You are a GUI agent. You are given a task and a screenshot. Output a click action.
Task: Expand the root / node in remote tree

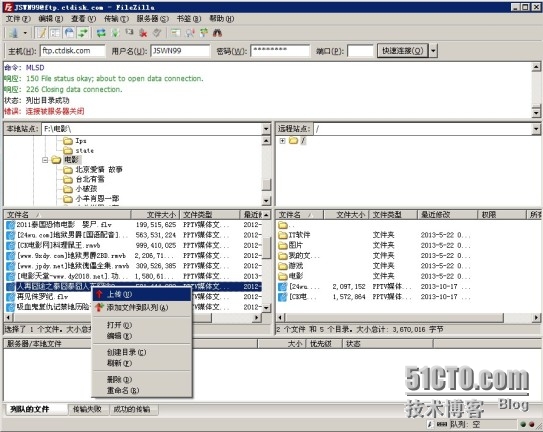click(x=283, y=141)
